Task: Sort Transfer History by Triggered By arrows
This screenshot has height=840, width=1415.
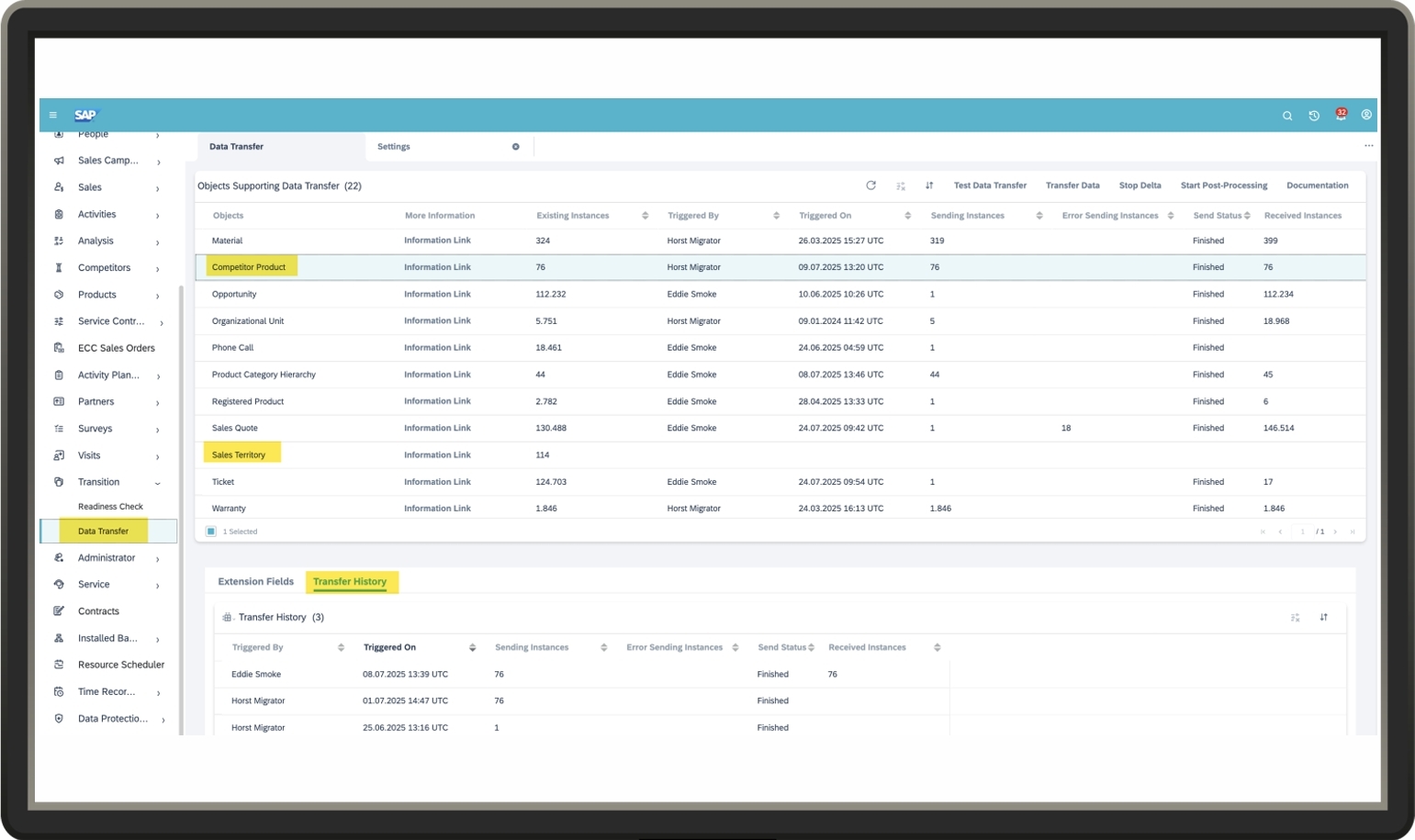Action: 341,647
